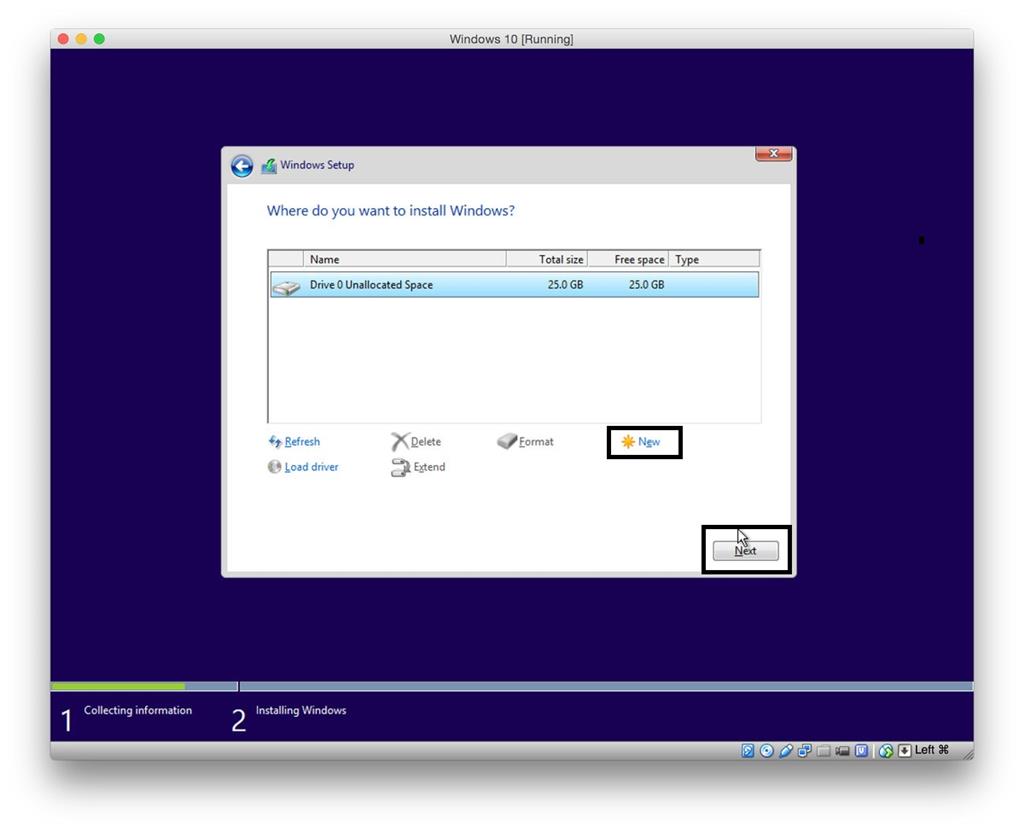The width and height of the screenshot is (1024, 832).
Task: Open VirtualBox USB devices indicator
Action: 786,751
